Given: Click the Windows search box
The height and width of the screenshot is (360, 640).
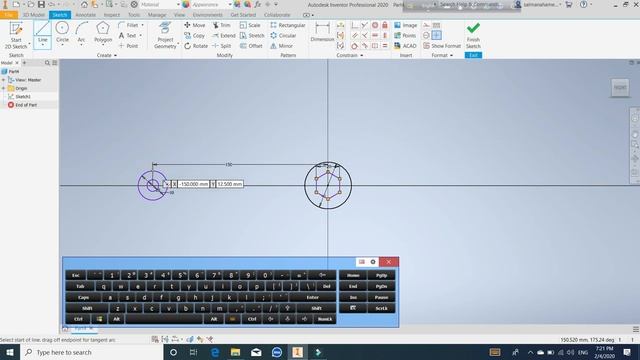Looking at the screenshot, I should pyautogui.click(x=92, y=352).
